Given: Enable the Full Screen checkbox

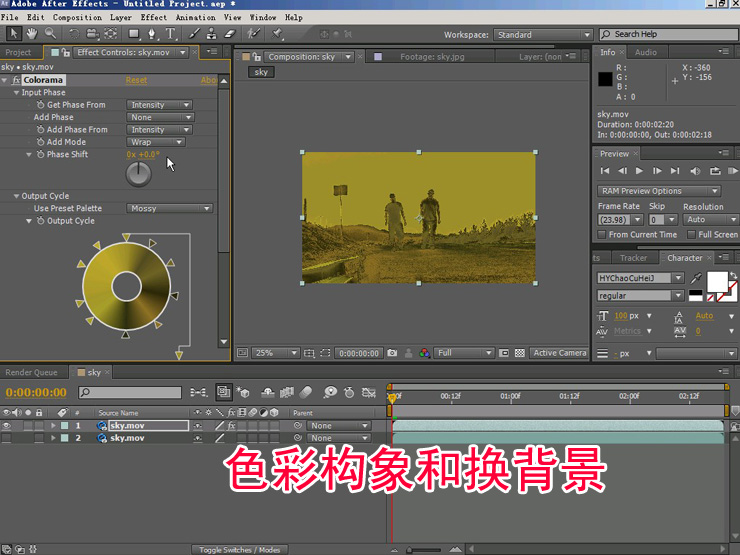Looking at the screenshot, I should (691, 234).
